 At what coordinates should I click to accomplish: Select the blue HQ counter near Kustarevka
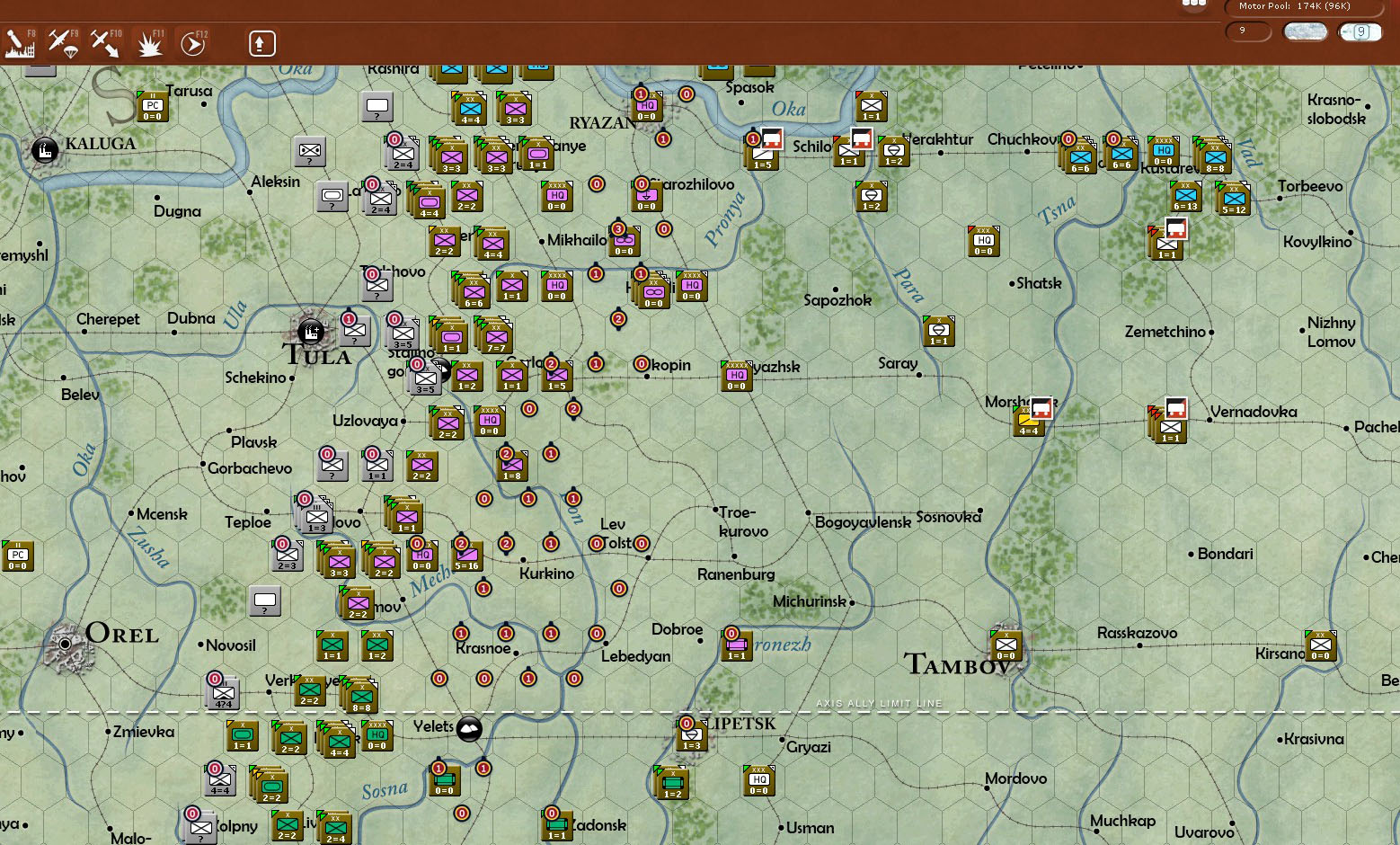tap(1164, 151)
